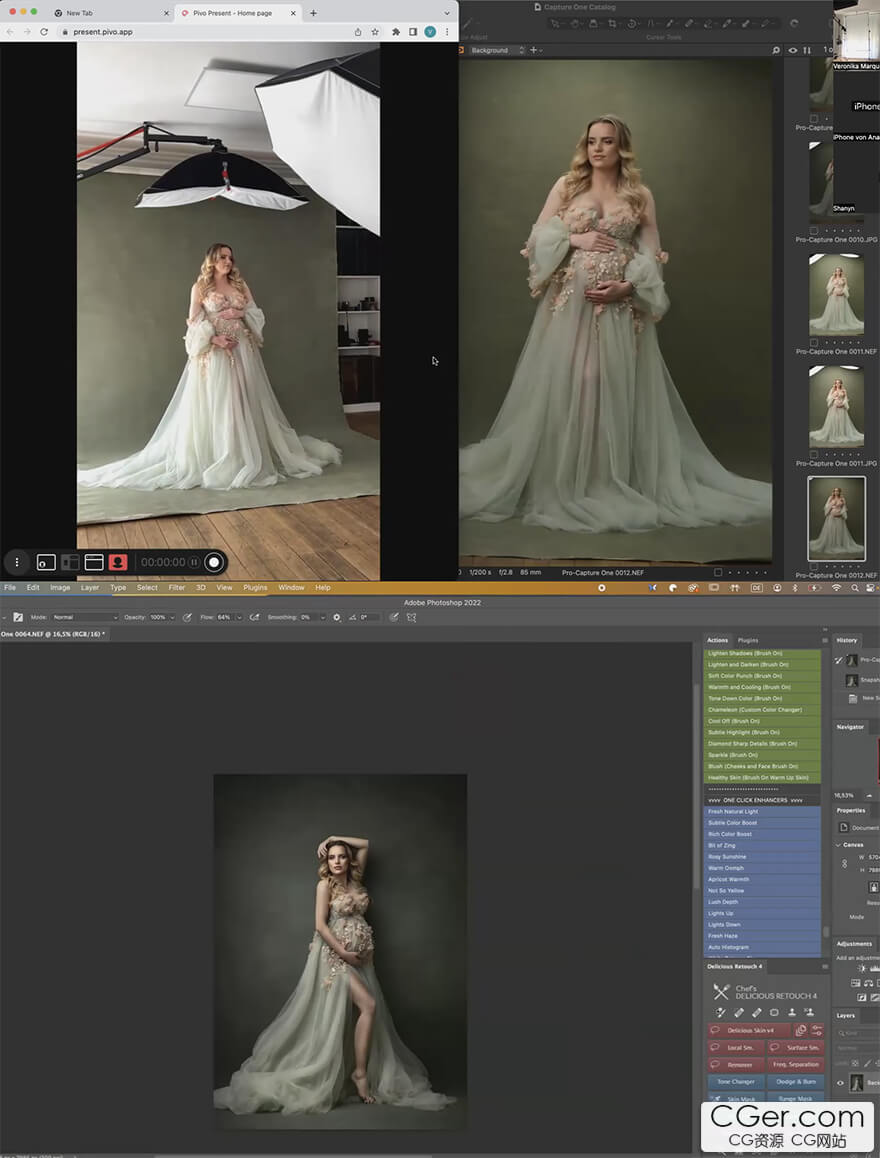
Task: Collapse the Canvas section in Properties
Action: [x=839, y=844]
